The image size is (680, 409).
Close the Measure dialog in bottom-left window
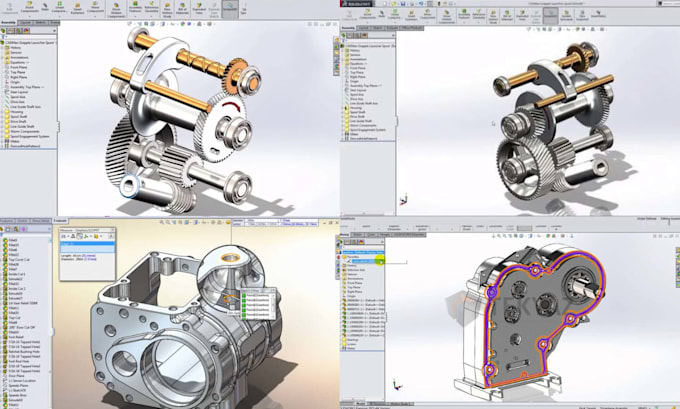(113, 230)
